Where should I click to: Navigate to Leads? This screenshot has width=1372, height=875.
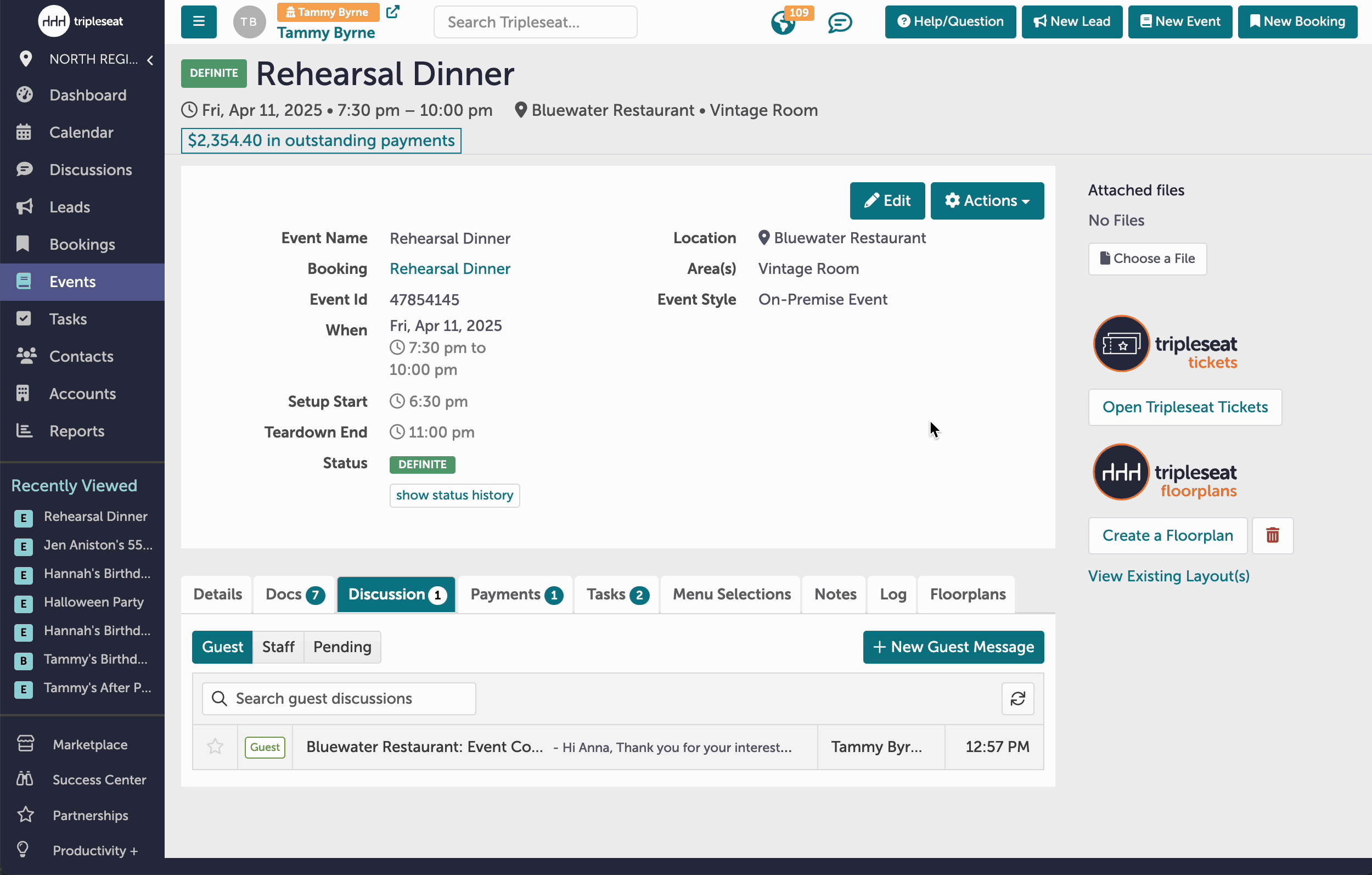[x=82, y=207]
